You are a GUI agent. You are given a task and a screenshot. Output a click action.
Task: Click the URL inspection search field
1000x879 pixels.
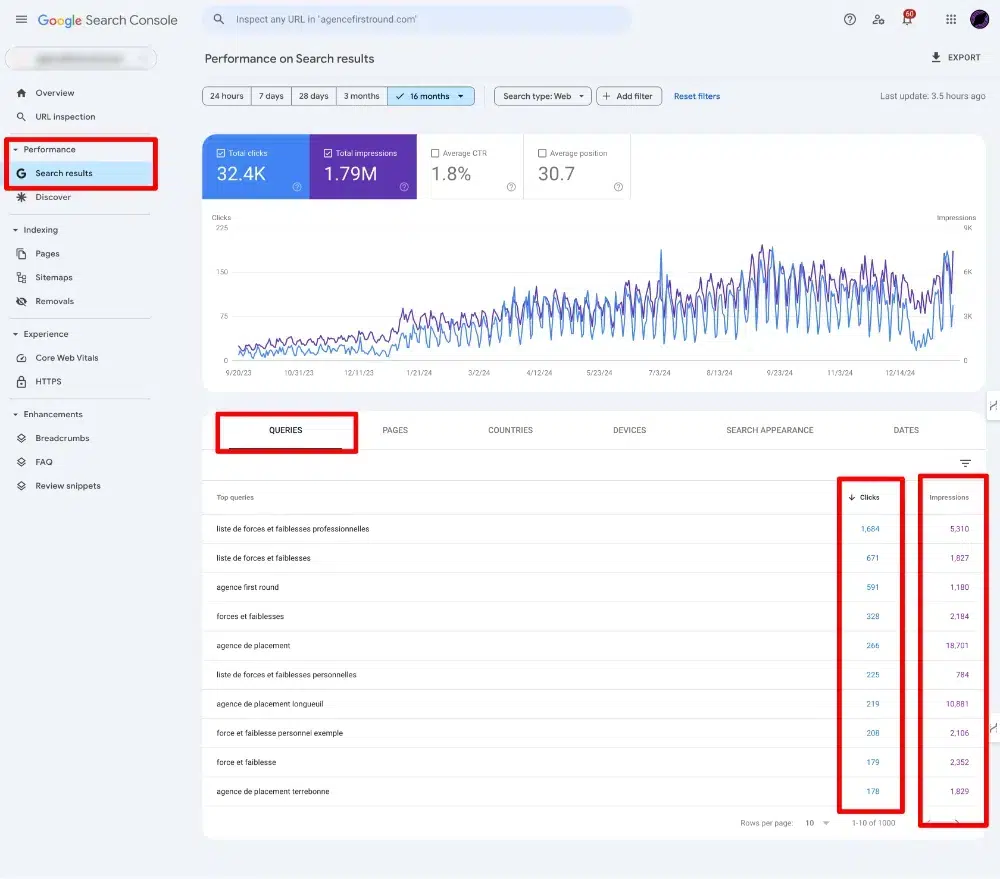point(418,19)
